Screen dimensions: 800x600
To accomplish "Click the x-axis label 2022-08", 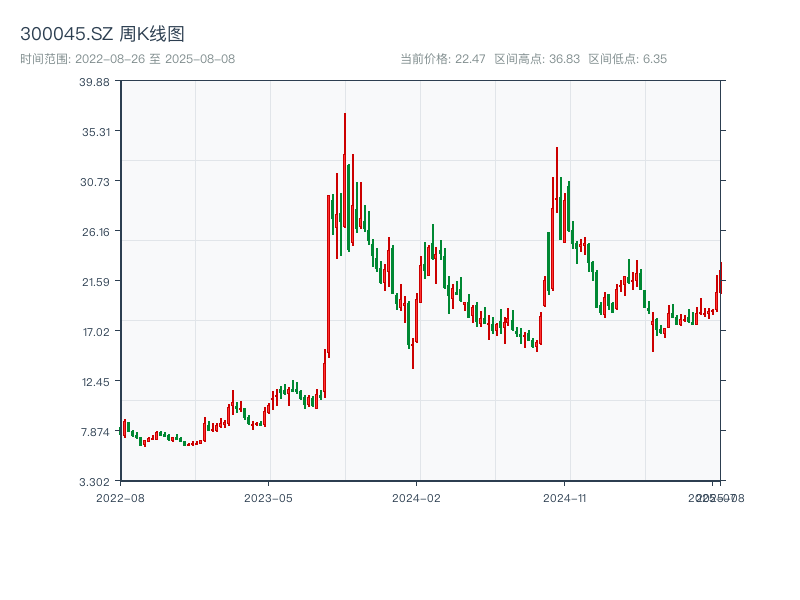I will 120,498.
